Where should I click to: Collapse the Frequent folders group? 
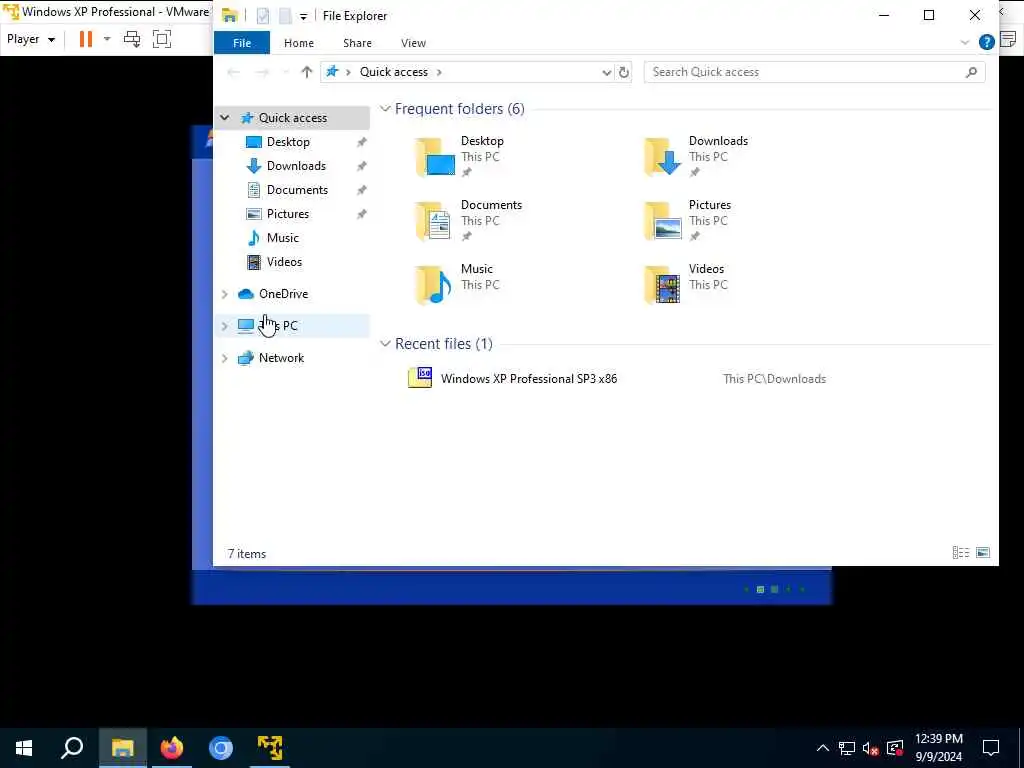click(x=385, y=109)
